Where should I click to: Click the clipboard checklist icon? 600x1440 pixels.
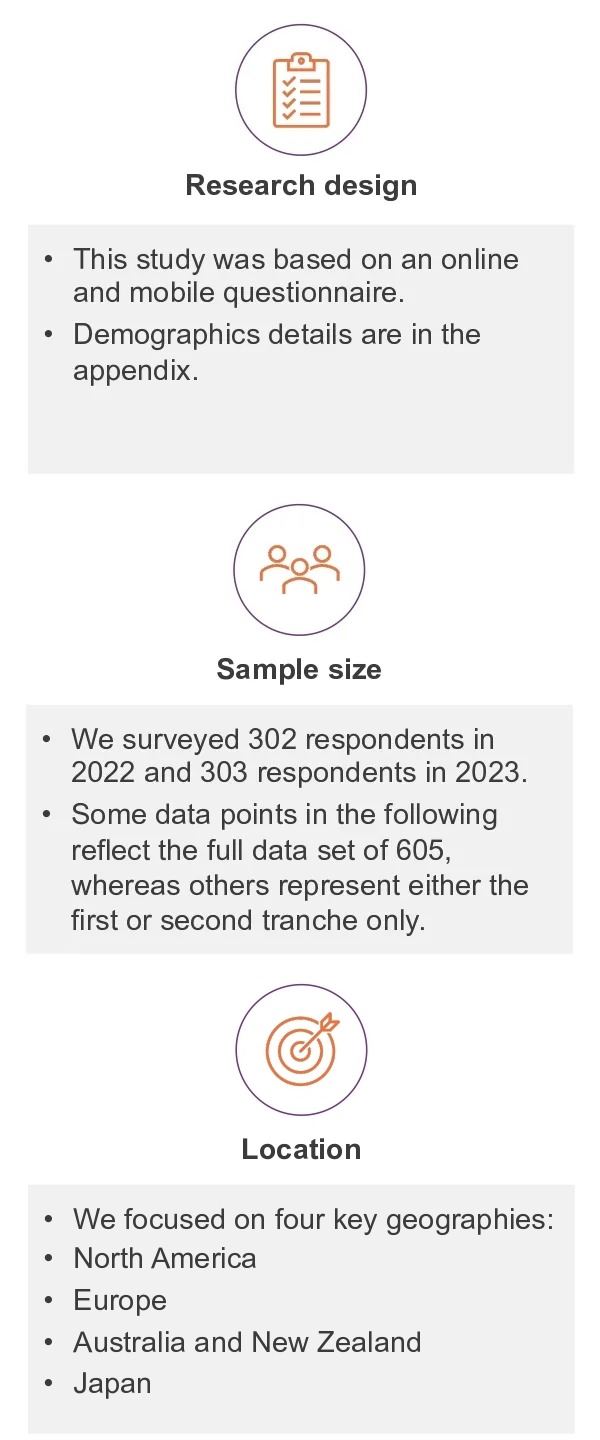tap(301, 90)
